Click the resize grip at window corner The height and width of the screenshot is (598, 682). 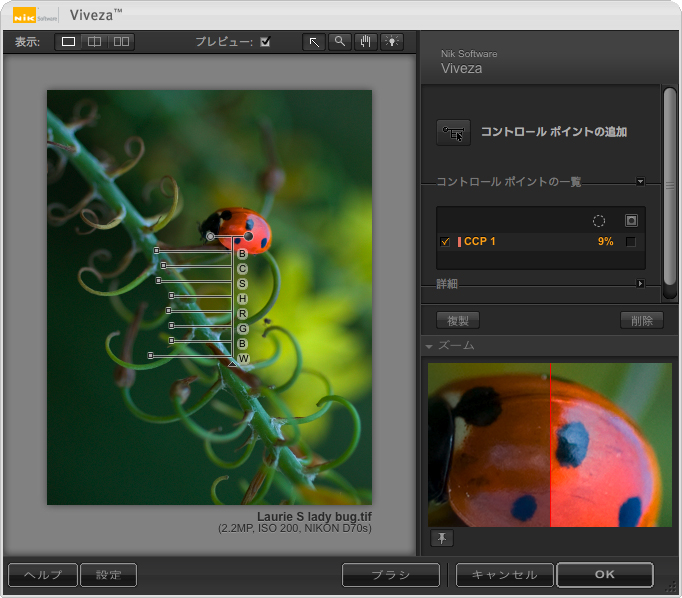pos(671,588)
